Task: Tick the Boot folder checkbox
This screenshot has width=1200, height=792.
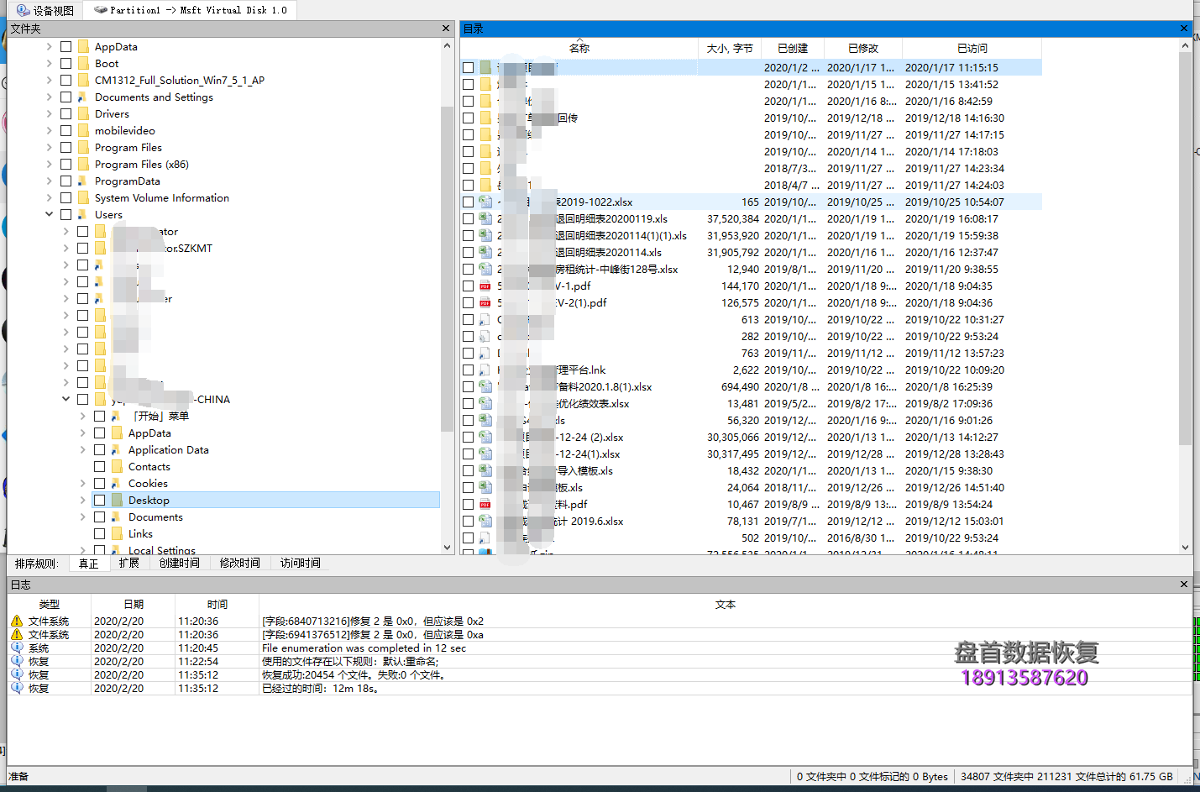Action: pos(66,63)
